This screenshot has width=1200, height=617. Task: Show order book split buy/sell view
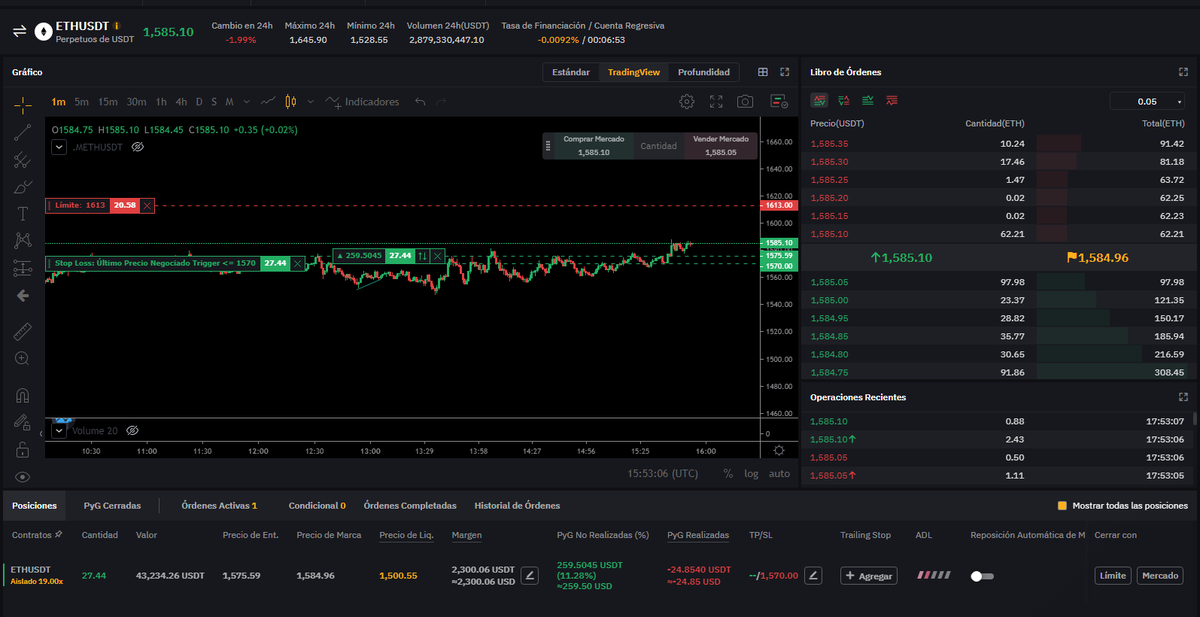(844, 101)
